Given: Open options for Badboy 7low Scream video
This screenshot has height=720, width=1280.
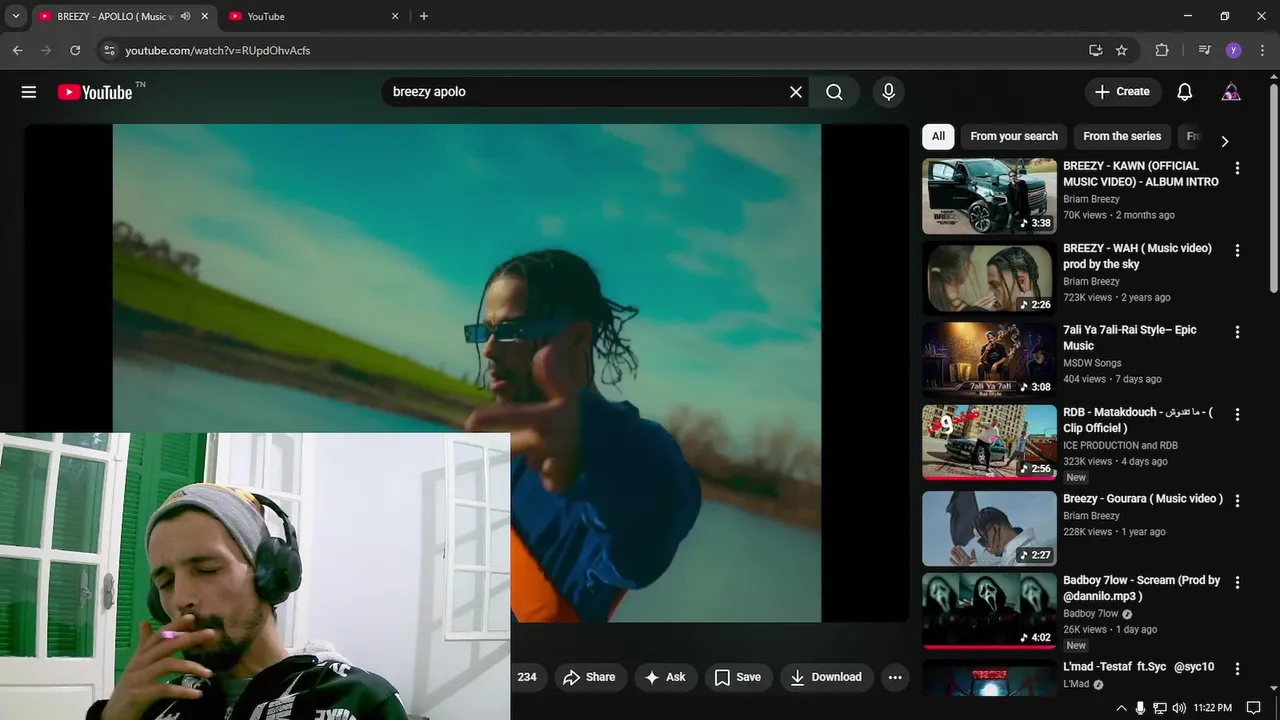Looking at the screenshot, I should click(1237, 582).
